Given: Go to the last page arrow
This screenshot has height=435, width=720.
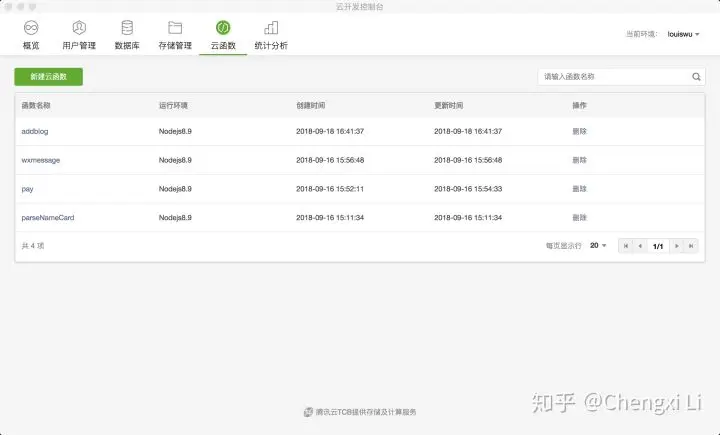Looking at the screenshot, I should (691, 246).
